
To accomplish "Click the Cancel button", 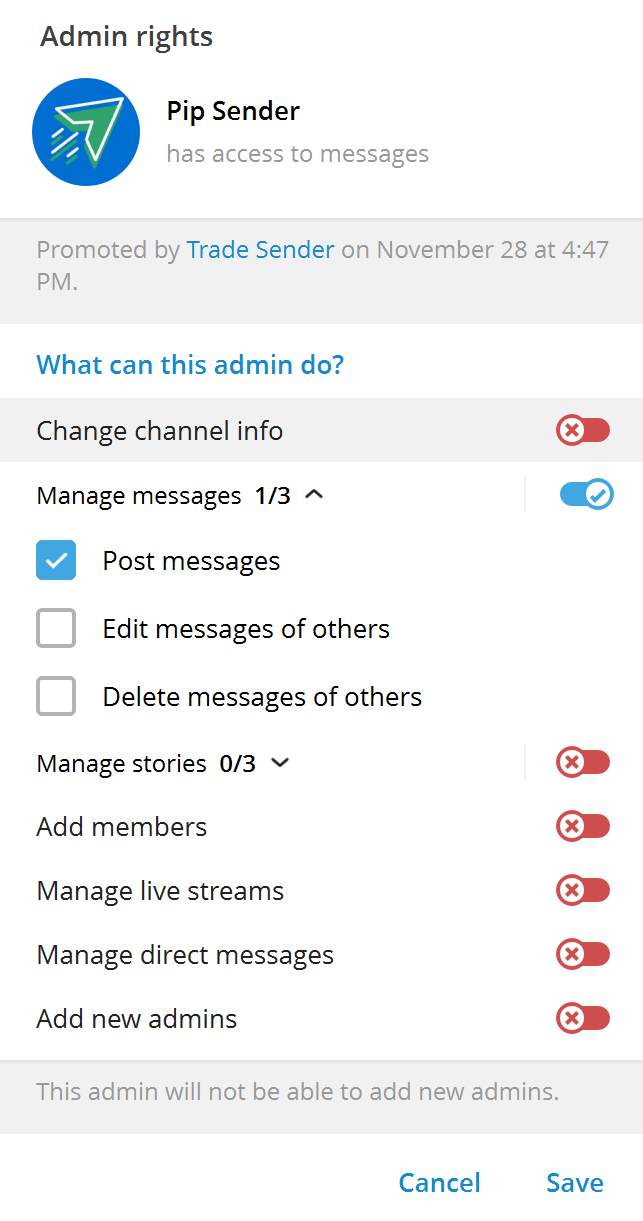I will click(x=439, y=1182).
